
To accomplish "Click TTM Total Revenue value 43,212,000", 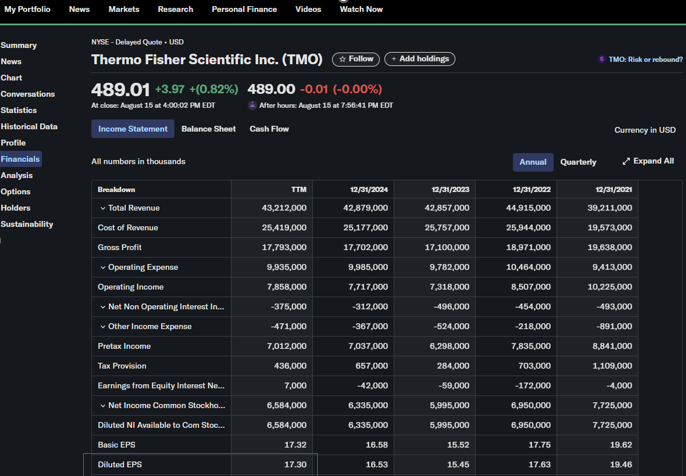I will click(284, 208).
